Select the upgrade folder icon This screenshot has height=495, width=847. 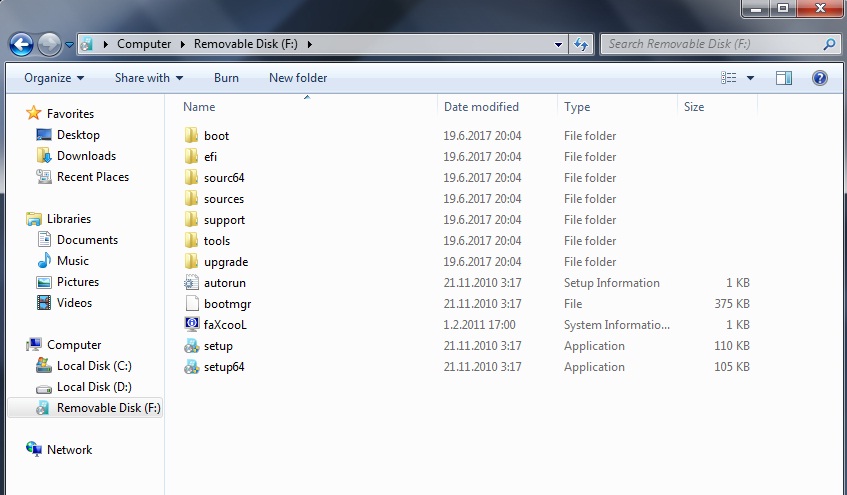point(191,262)
